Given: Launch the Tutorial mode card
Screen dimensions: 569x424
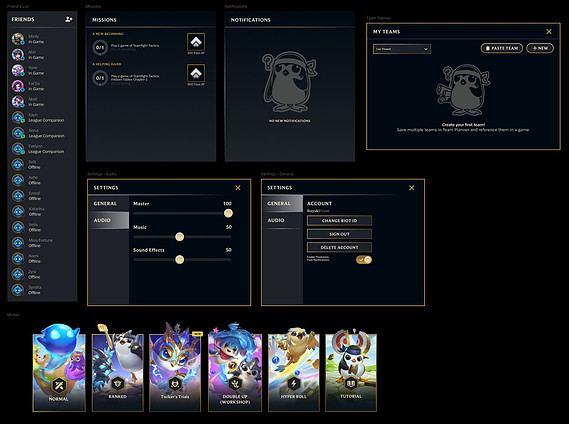Looking at the screenshot, I should [x=351, y=372].
